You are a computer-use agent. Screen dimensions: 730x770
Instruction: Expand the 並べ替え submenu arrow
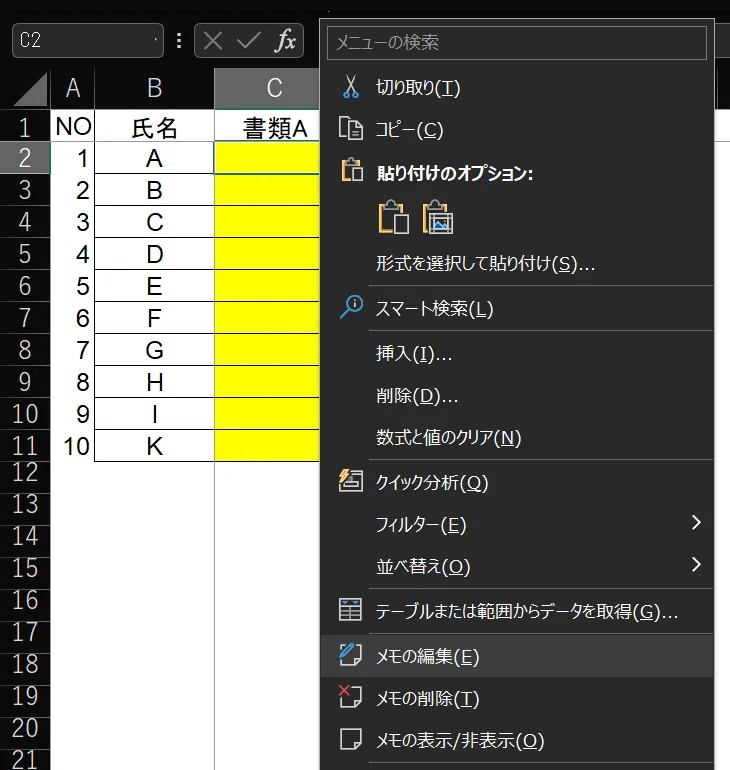point(696,564)
